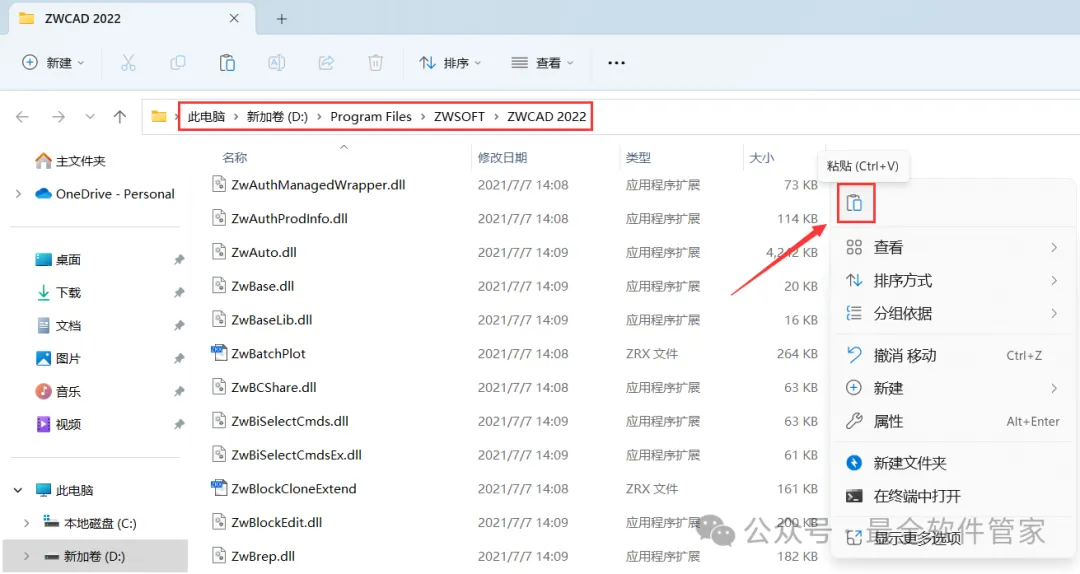The height and width of the screenshot is (574, 1080).
Task: Go forward with the right arrow
Action: coord(59,116)
